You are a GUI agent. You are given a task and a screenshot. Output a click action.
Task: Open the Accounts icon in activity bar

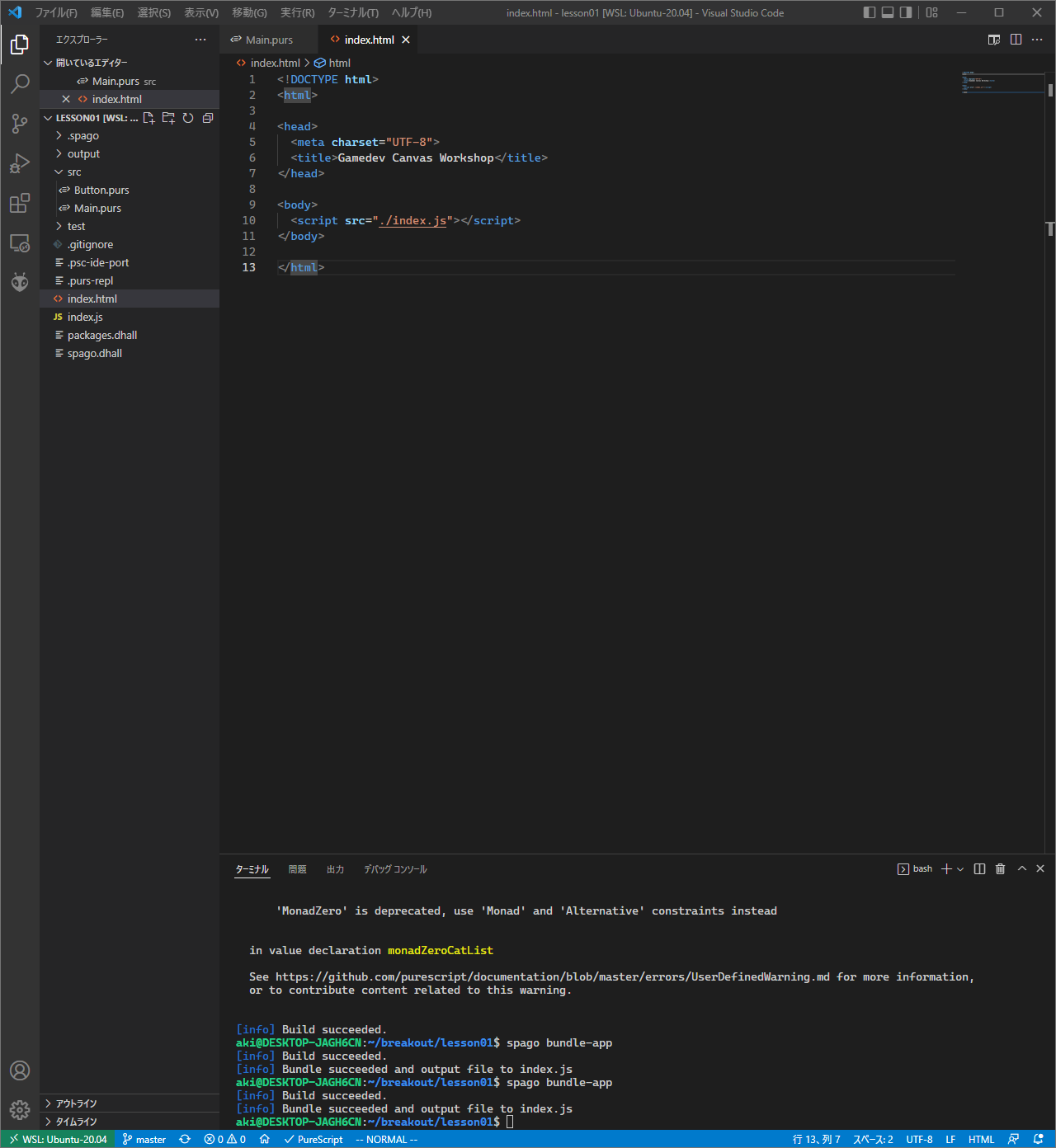tap(20, 1070)
